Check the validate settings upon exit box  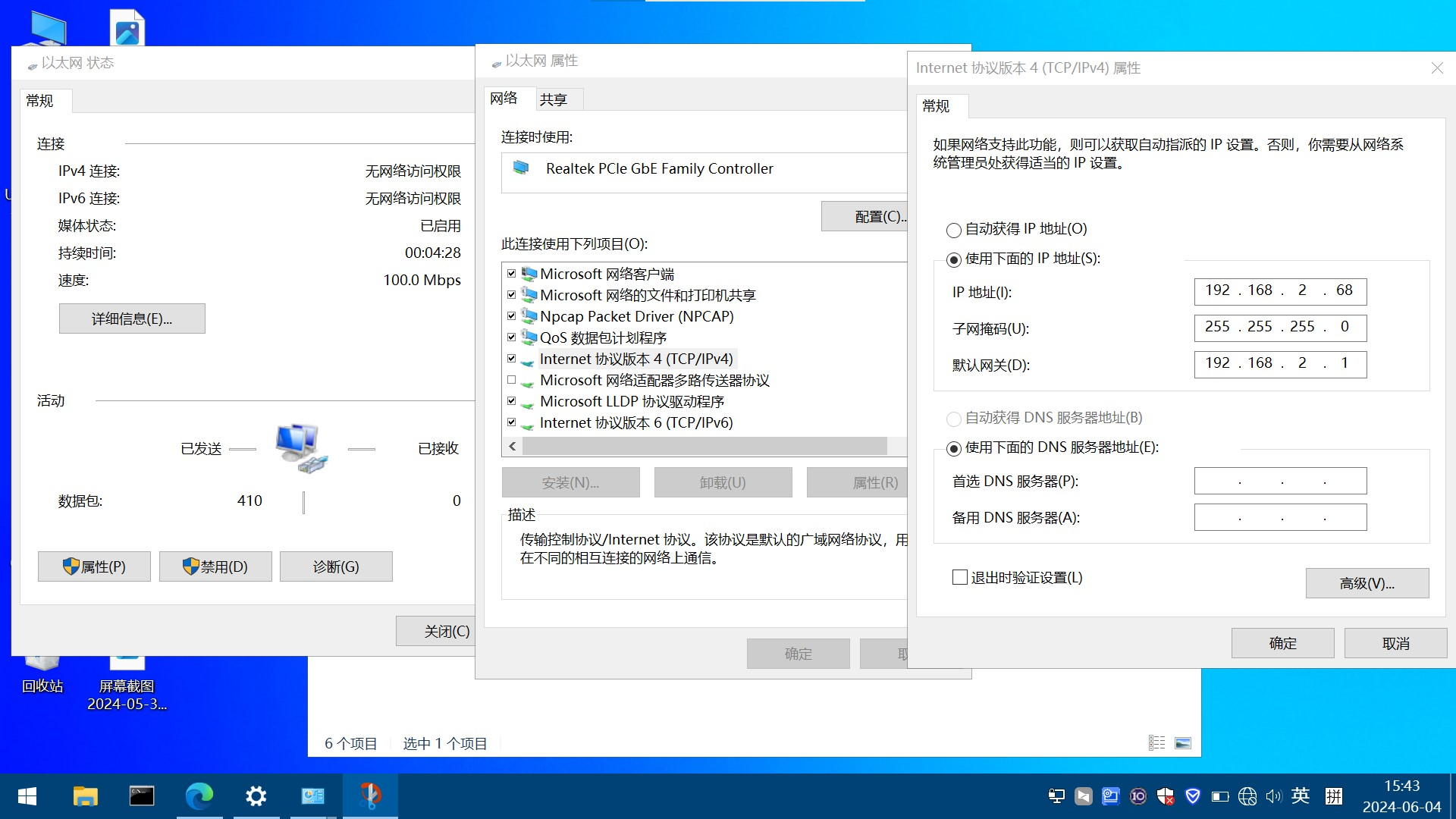(960, 578)
